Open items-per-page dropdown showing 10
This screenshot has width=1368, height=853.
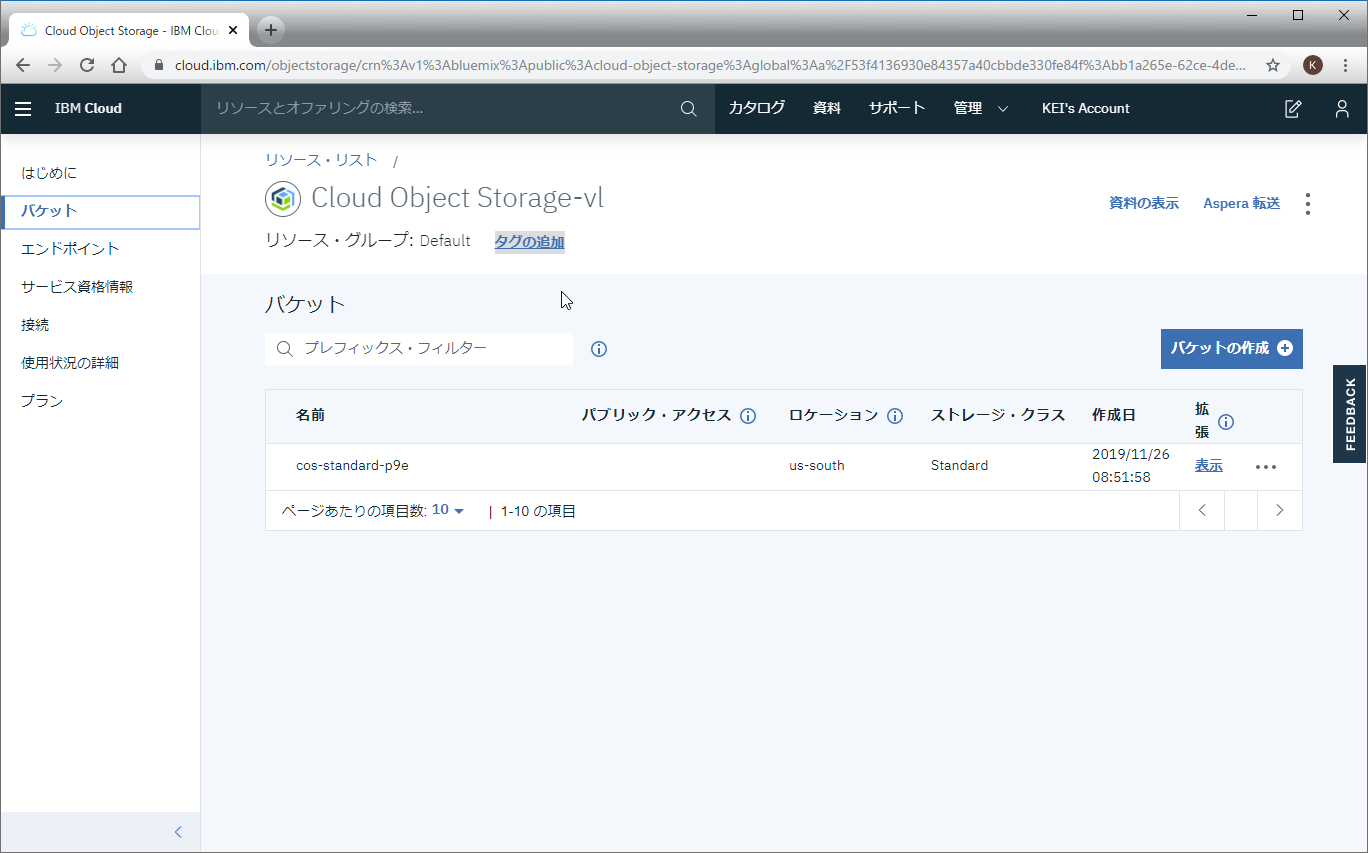tap(448, 511)
